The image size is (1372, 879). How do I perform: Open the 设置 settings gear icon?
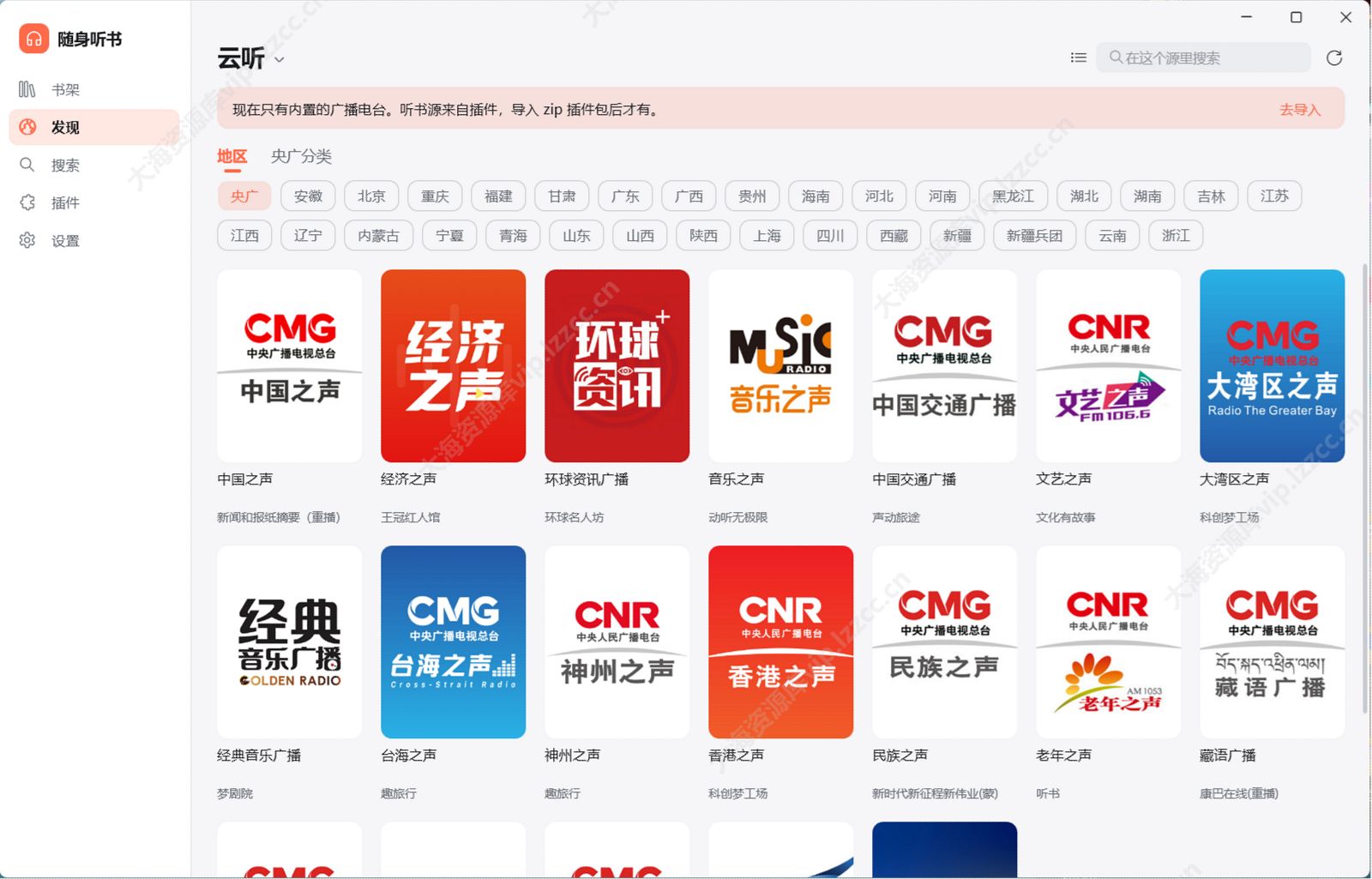pyautogui.click(x=27, y=240)
